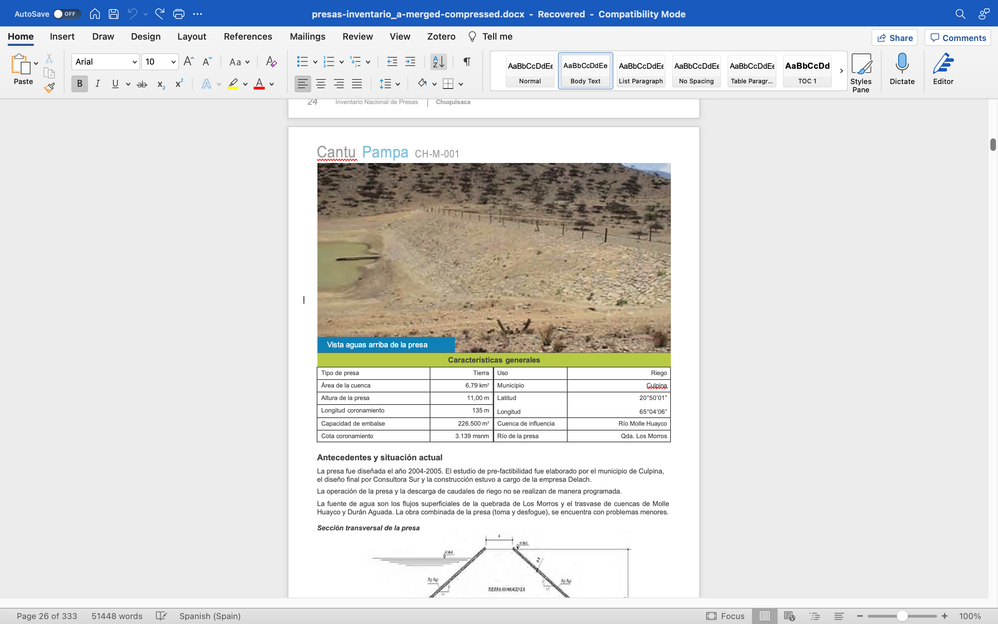Toggle show paragraph marks

point(467,62)
